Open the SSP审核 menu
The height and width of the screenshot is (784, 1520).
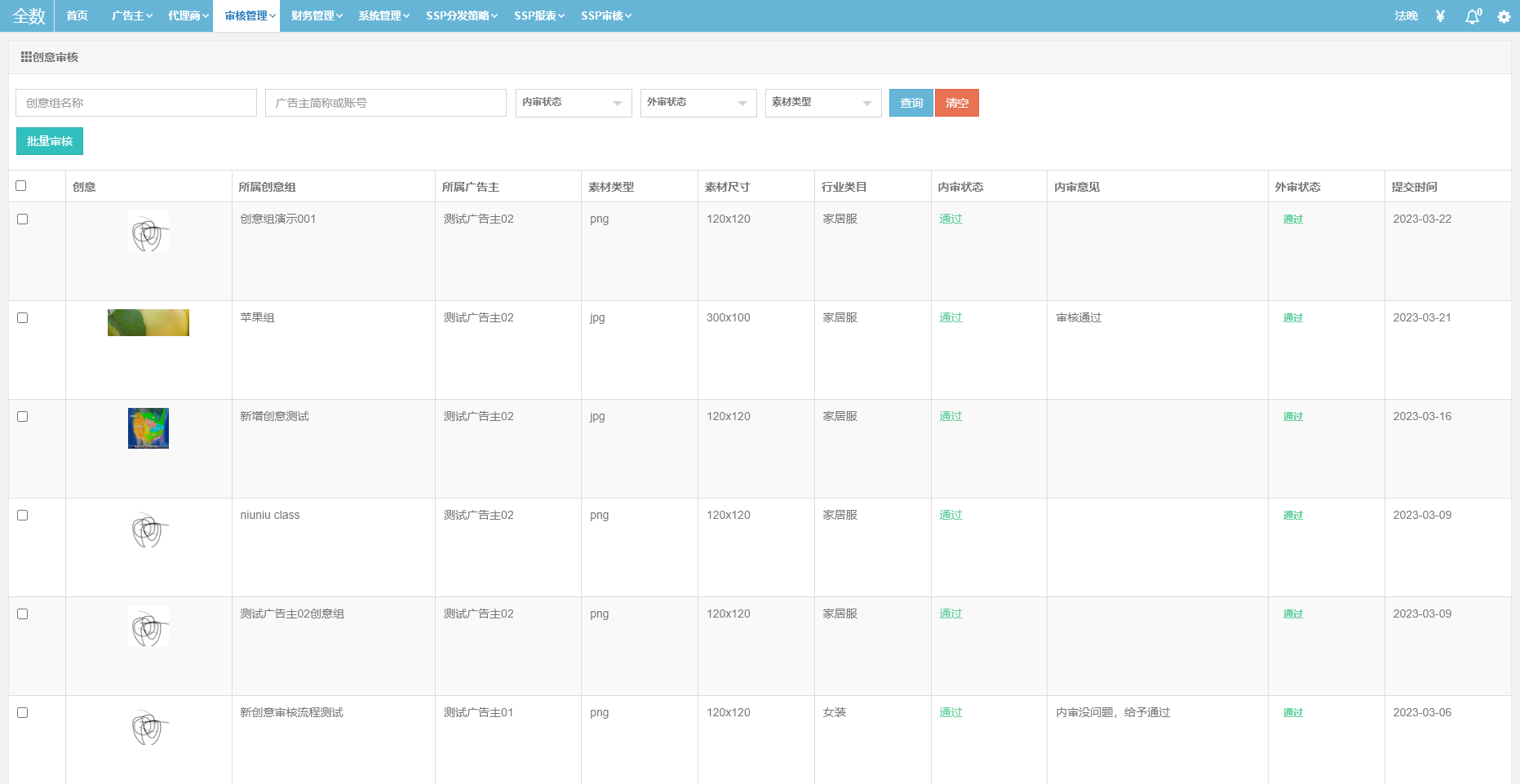(606, 16)
